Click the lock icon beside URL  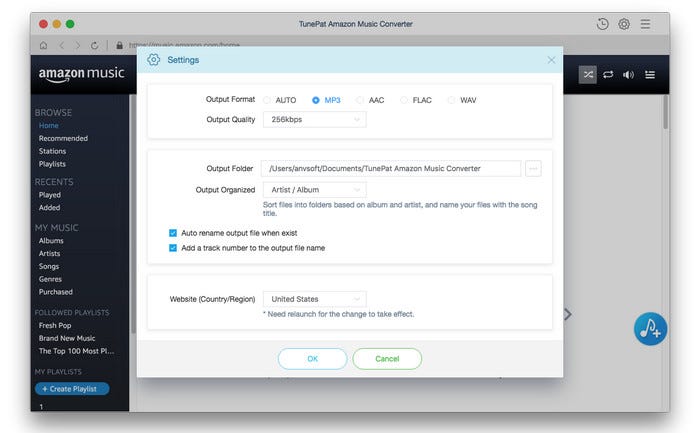point(119,46)
